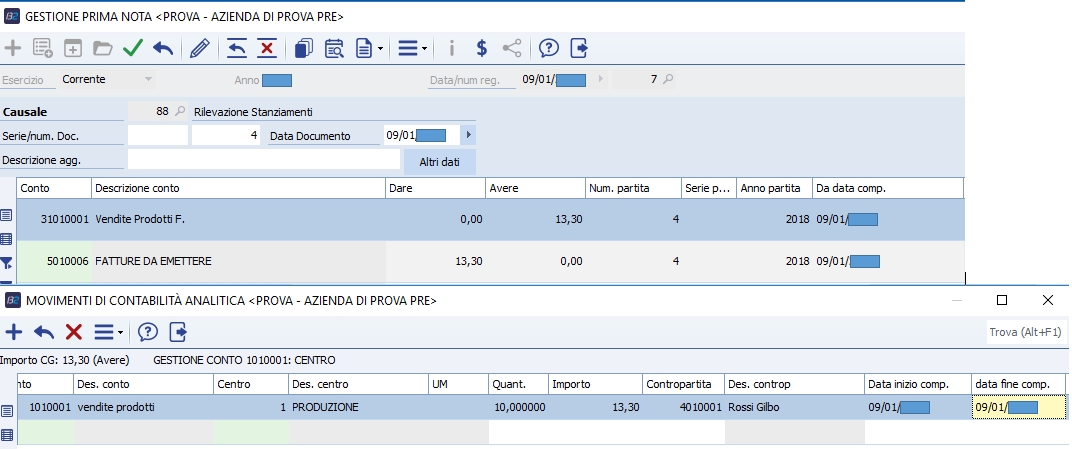The image size is (1072, 449).
Task: Add new analytic movement with plus icon
Action: point(14,332)
